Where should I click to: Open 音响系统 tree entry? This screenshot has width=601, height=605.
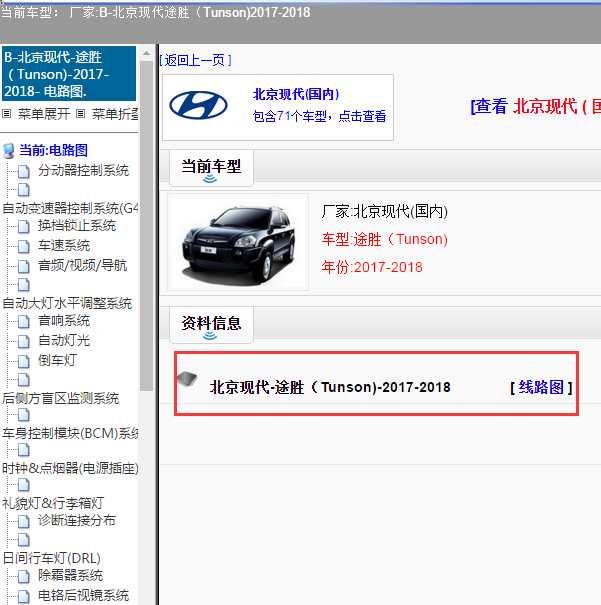(x=64, y=321)
